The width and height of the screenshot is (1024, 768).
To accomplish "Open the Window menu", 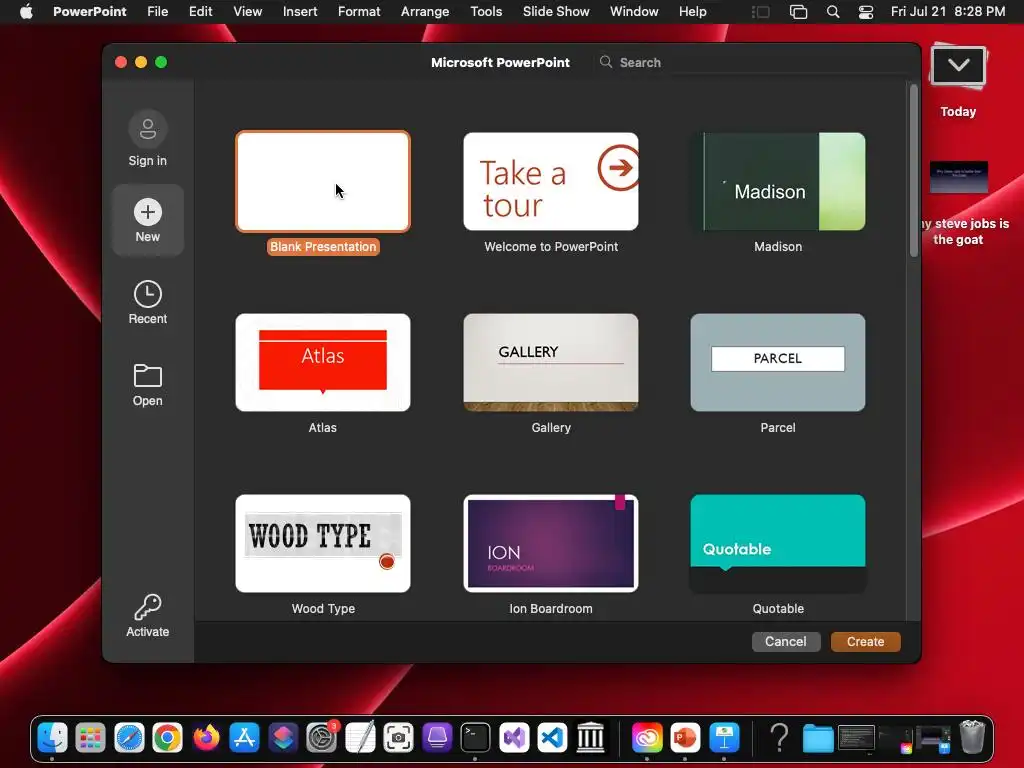I will [x=633, y=12].
